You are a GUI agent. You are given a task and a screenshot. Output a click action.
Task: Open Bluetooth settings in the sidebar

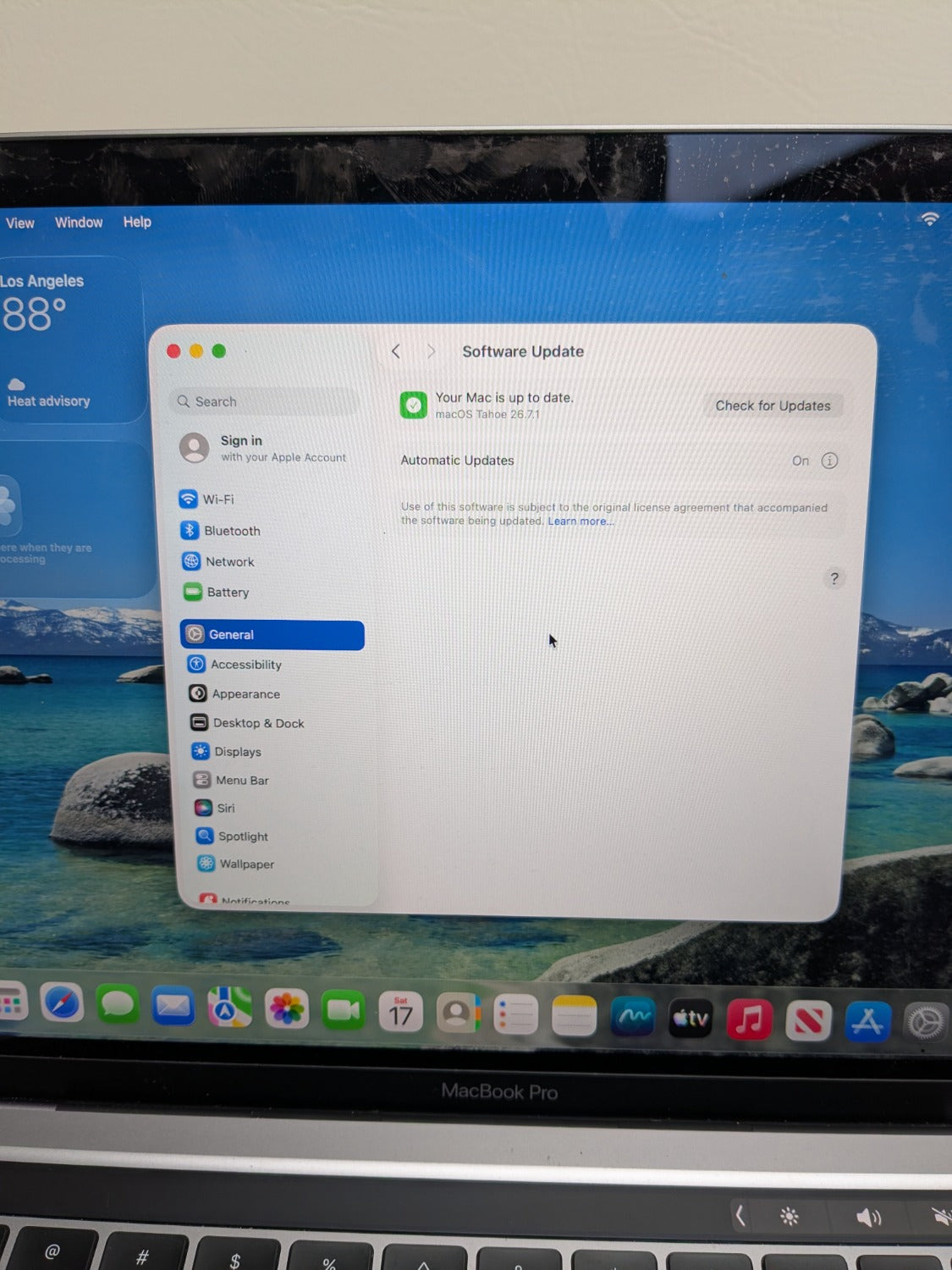point(222,531)
